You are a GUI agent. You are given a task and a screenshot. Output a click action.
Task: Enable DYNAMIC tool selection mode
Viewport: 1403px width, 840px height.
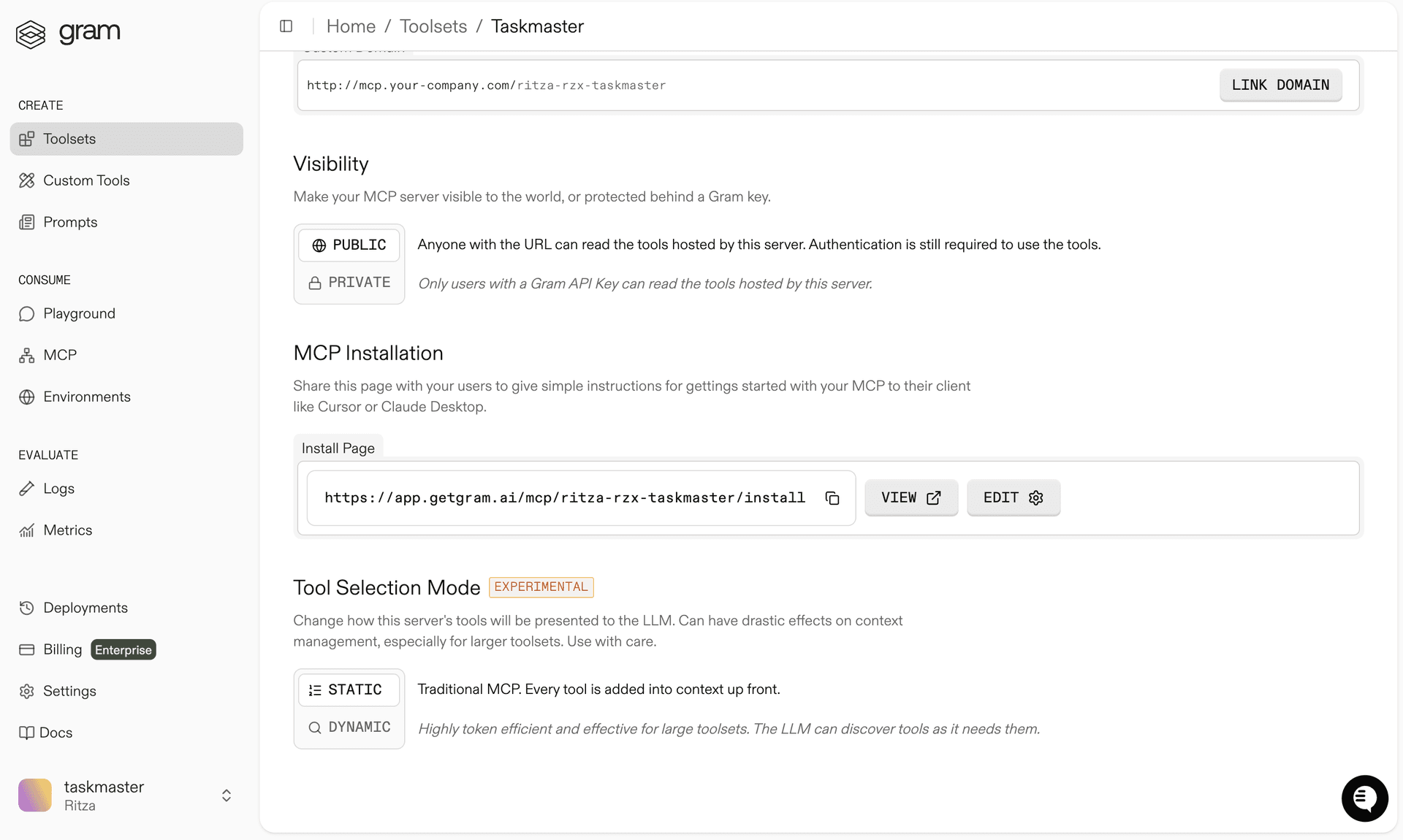[349, 727]
